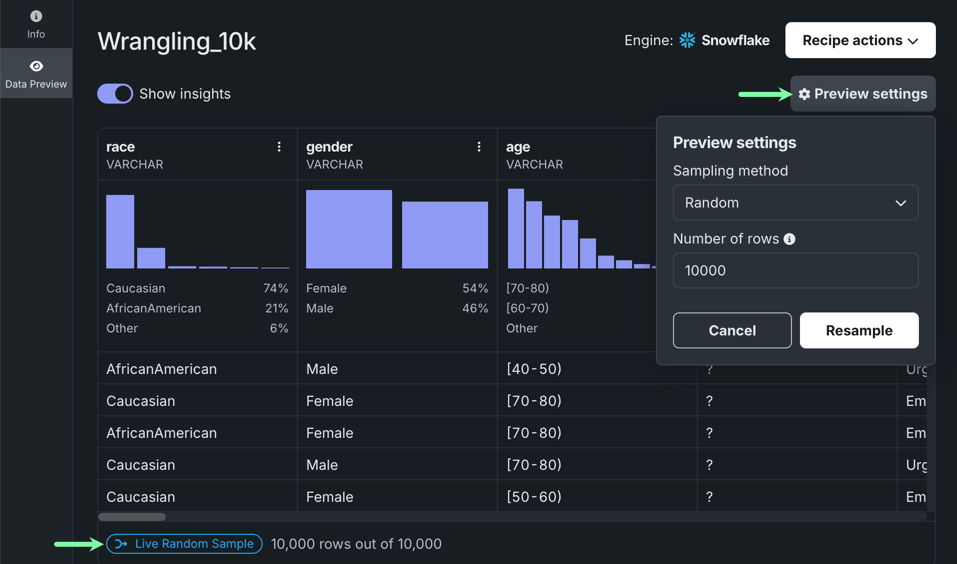Viewport: 957px width, 564px height.
Task: Click the age column header
Action: tap(518, 147)
